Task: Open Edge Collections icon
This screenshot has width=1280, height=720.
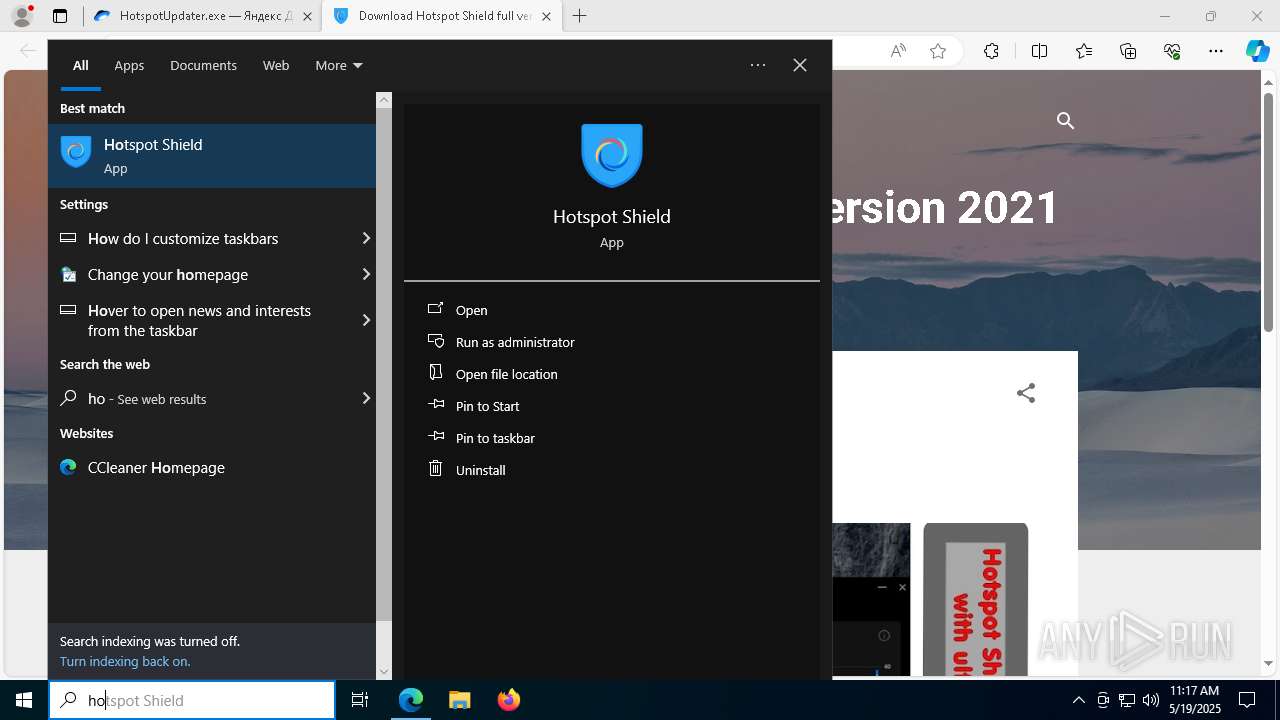Action: click(1128, 51)
